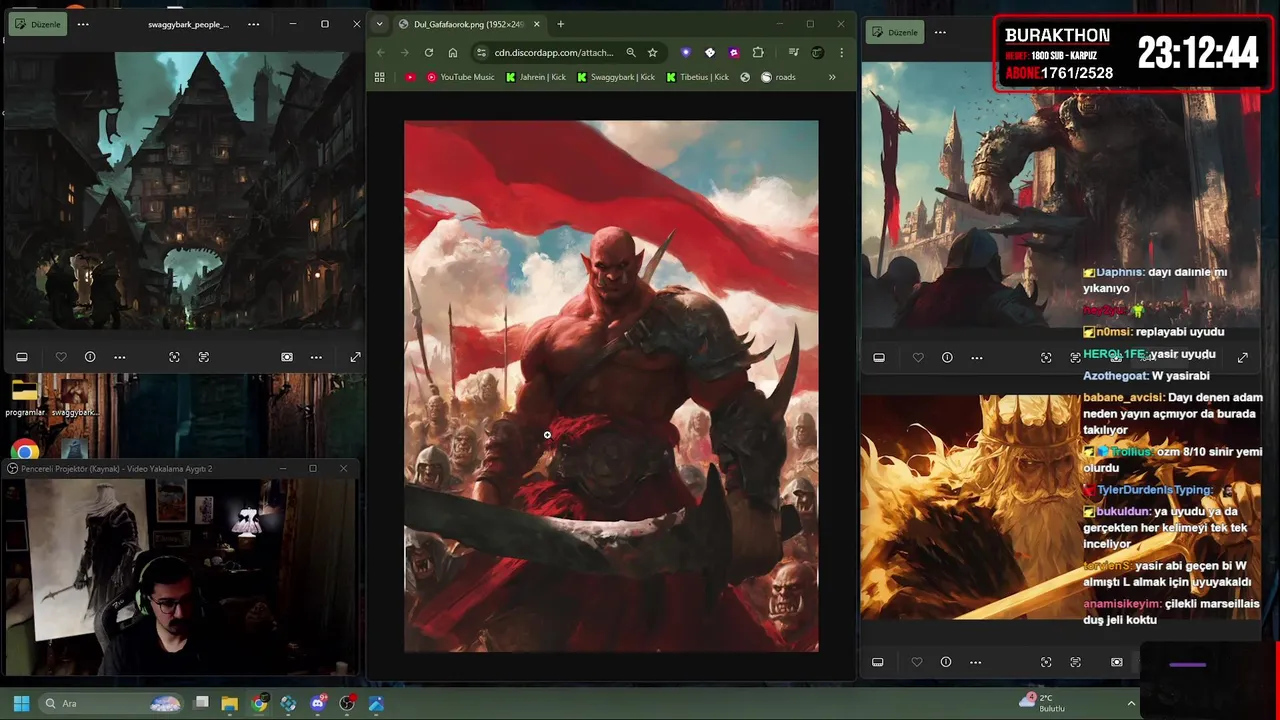Open Chrome apps grid in bookmarks bar

click(380, 77)
